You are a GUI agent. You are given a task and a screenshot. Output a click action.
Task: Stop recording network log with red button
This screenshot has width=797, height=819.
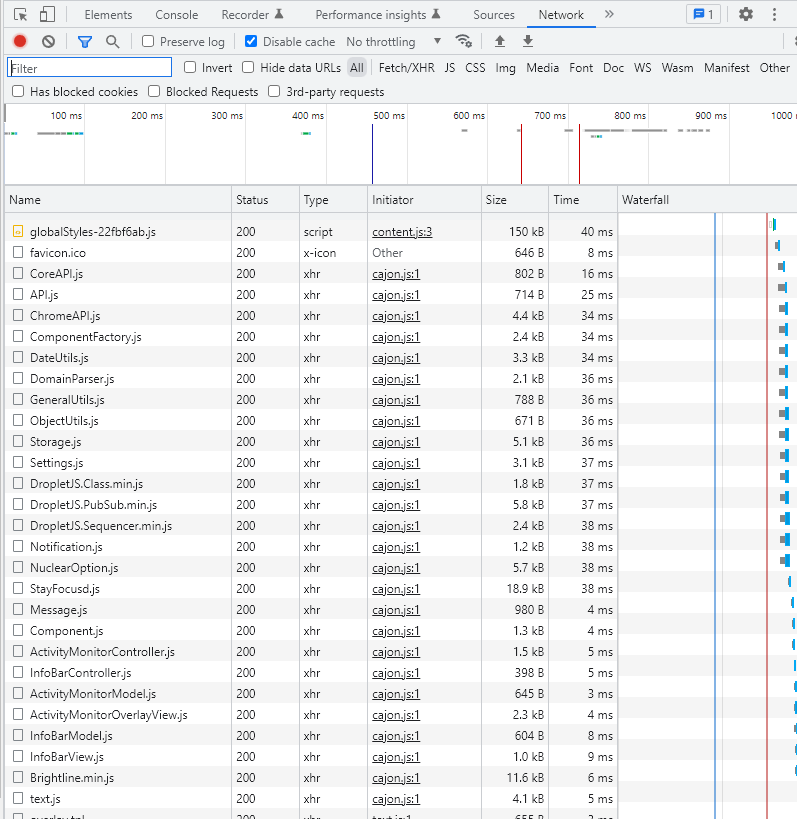click(20, 41)
